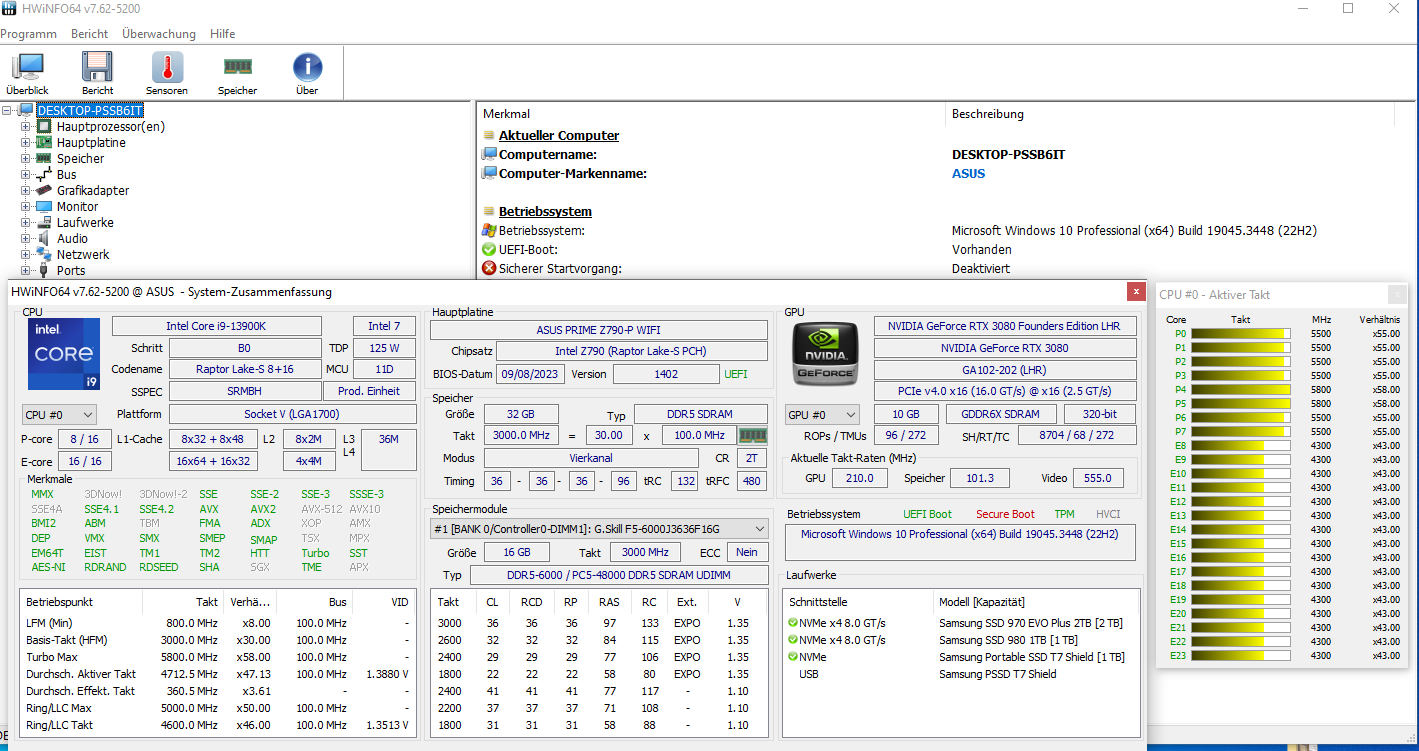Expand the Hauptplatine tree node
Image resolution: width=1419 pixels, height=751 pixels.
(25, 143)
